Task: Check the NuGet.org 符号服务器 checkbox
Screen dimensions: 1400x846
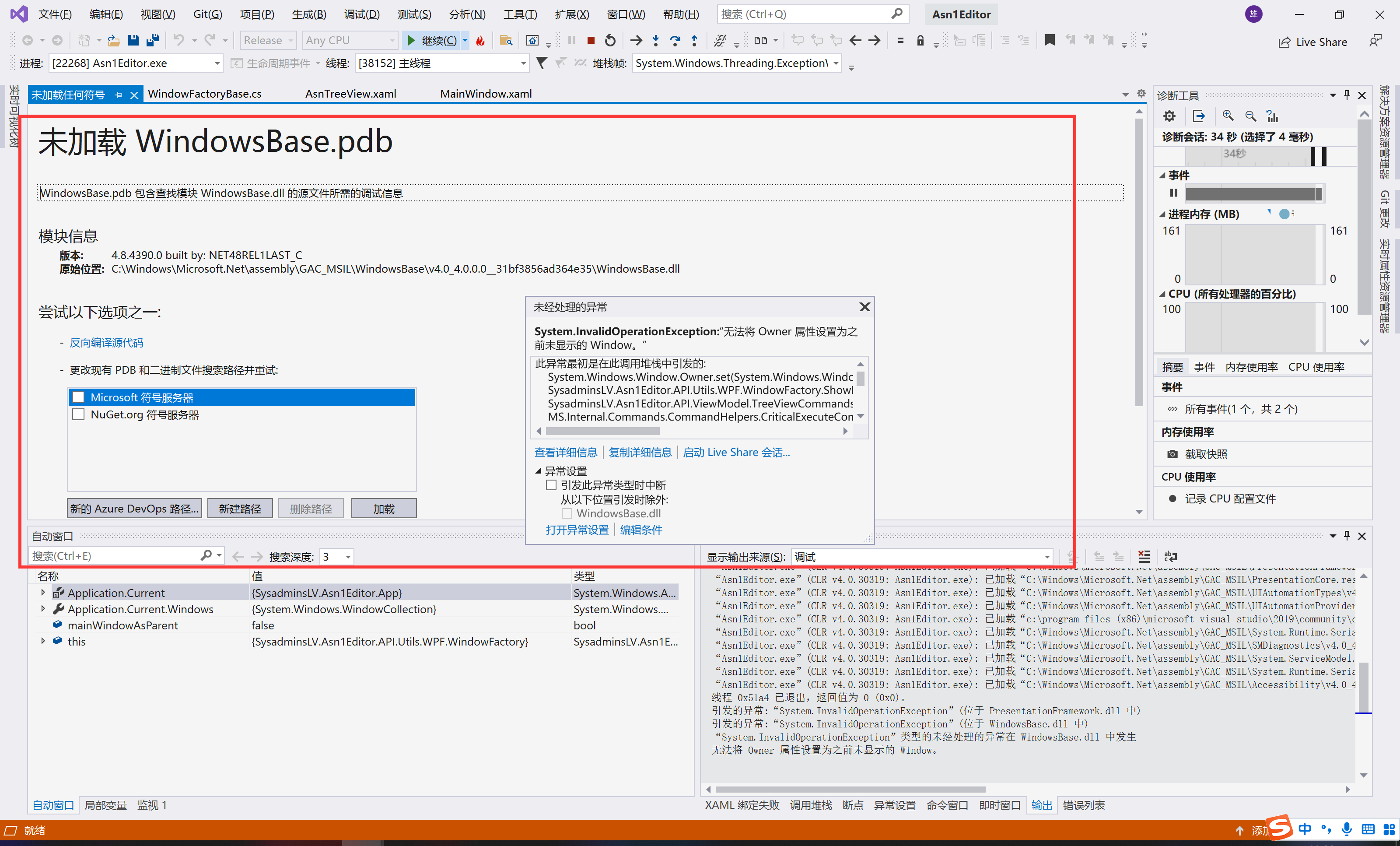Action: click(x=78, y=414)
